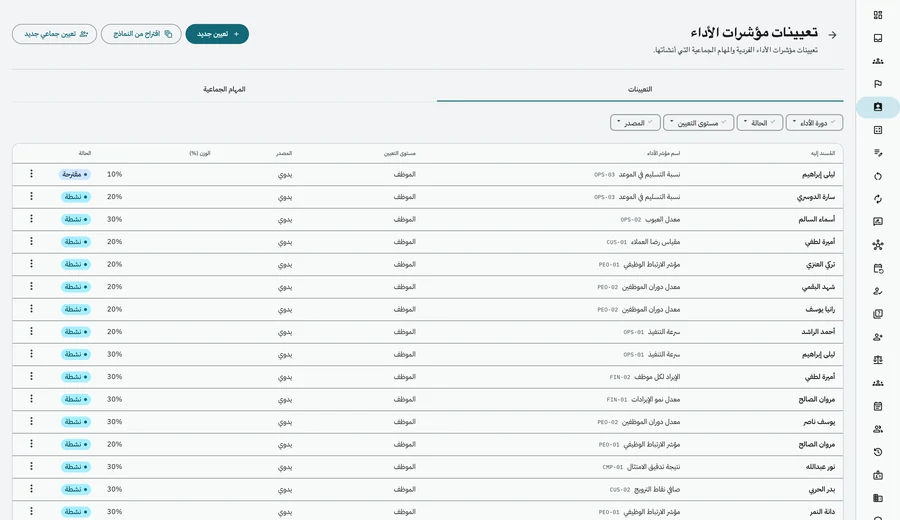Open three-dot menu for نور عبدالله row
Screen dimensions: 900x520
click(x=32, y=467)
